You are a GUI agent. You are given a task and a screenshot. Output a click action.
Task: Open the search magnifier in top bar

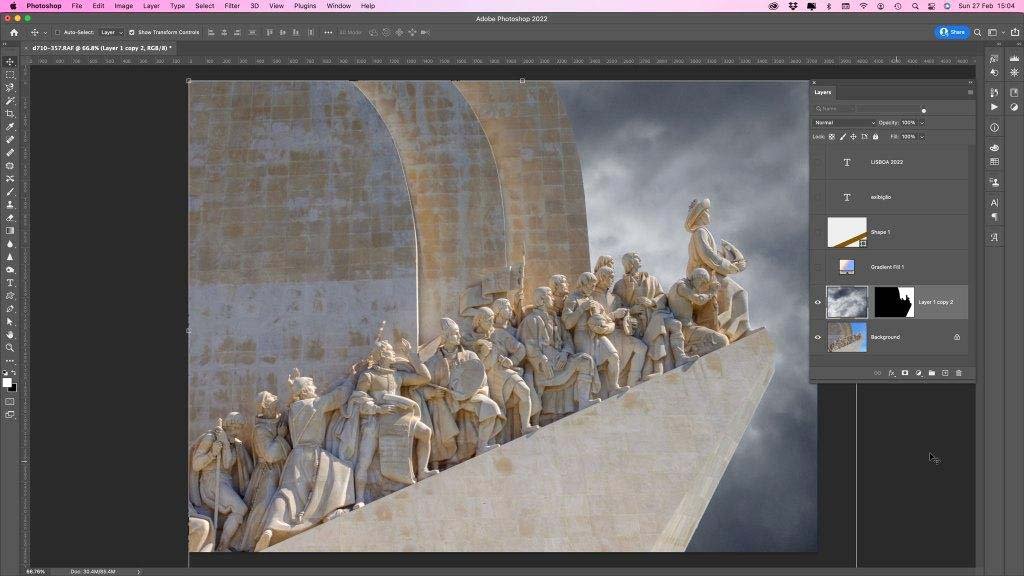[x=978, y=32]
